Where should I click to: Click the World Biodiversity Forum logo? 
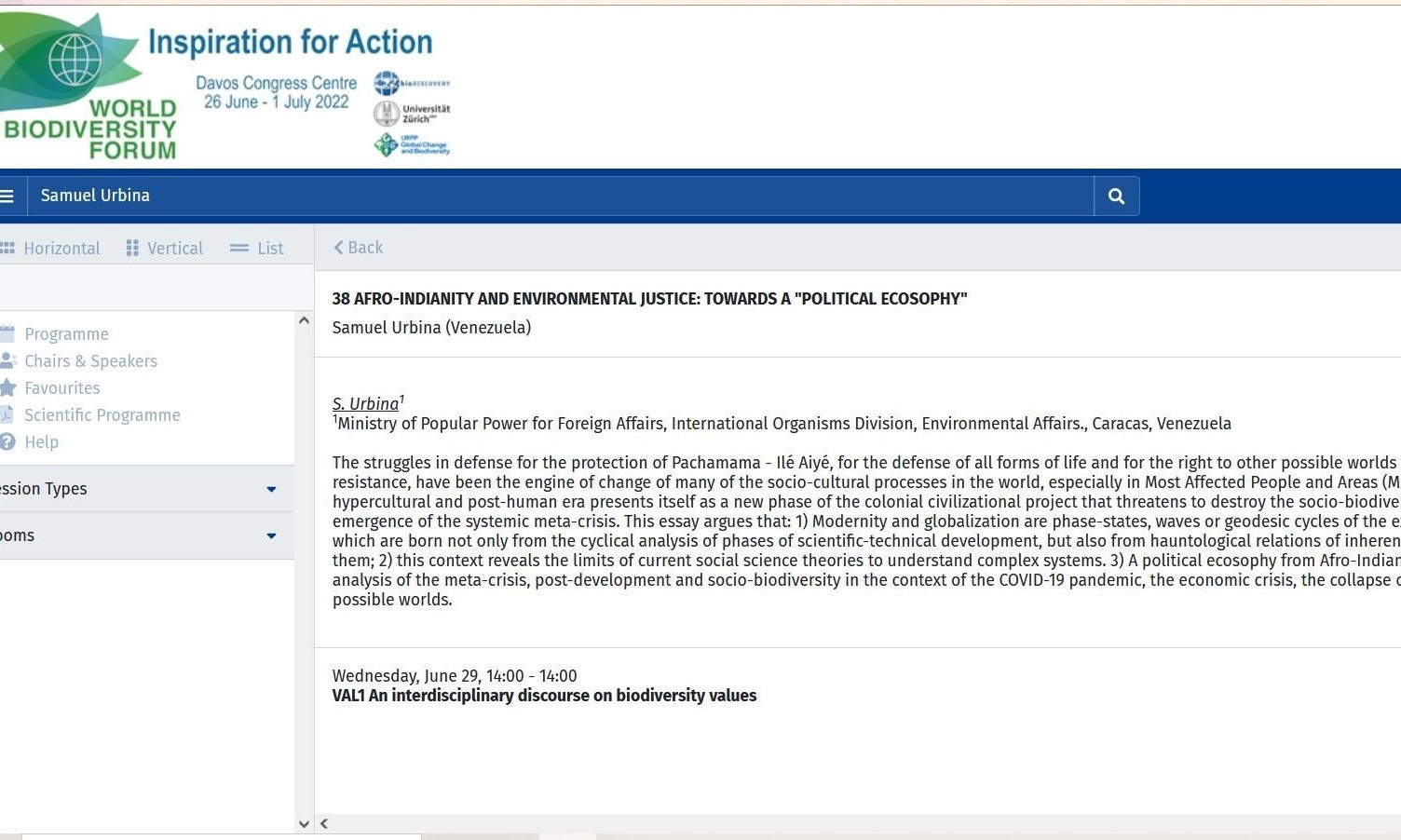point(88,86)
